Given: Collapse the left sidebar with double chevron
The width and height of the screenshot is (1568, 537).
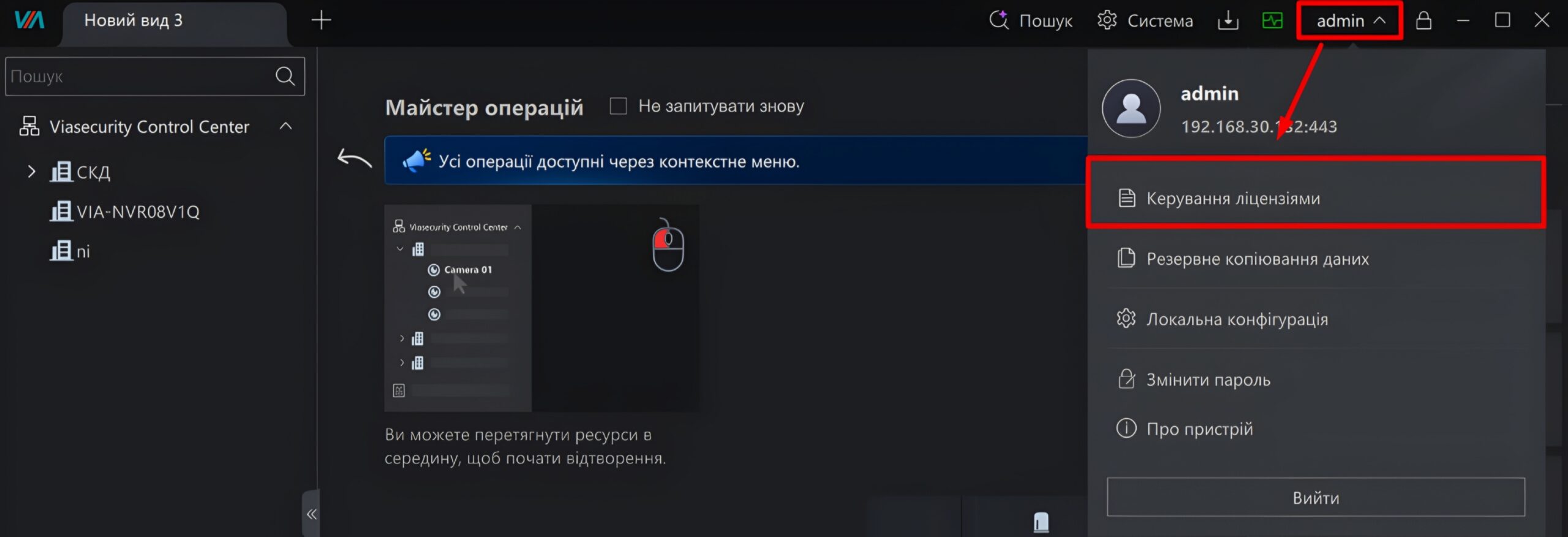Looking at the screenshot, I should click(311, 514).
